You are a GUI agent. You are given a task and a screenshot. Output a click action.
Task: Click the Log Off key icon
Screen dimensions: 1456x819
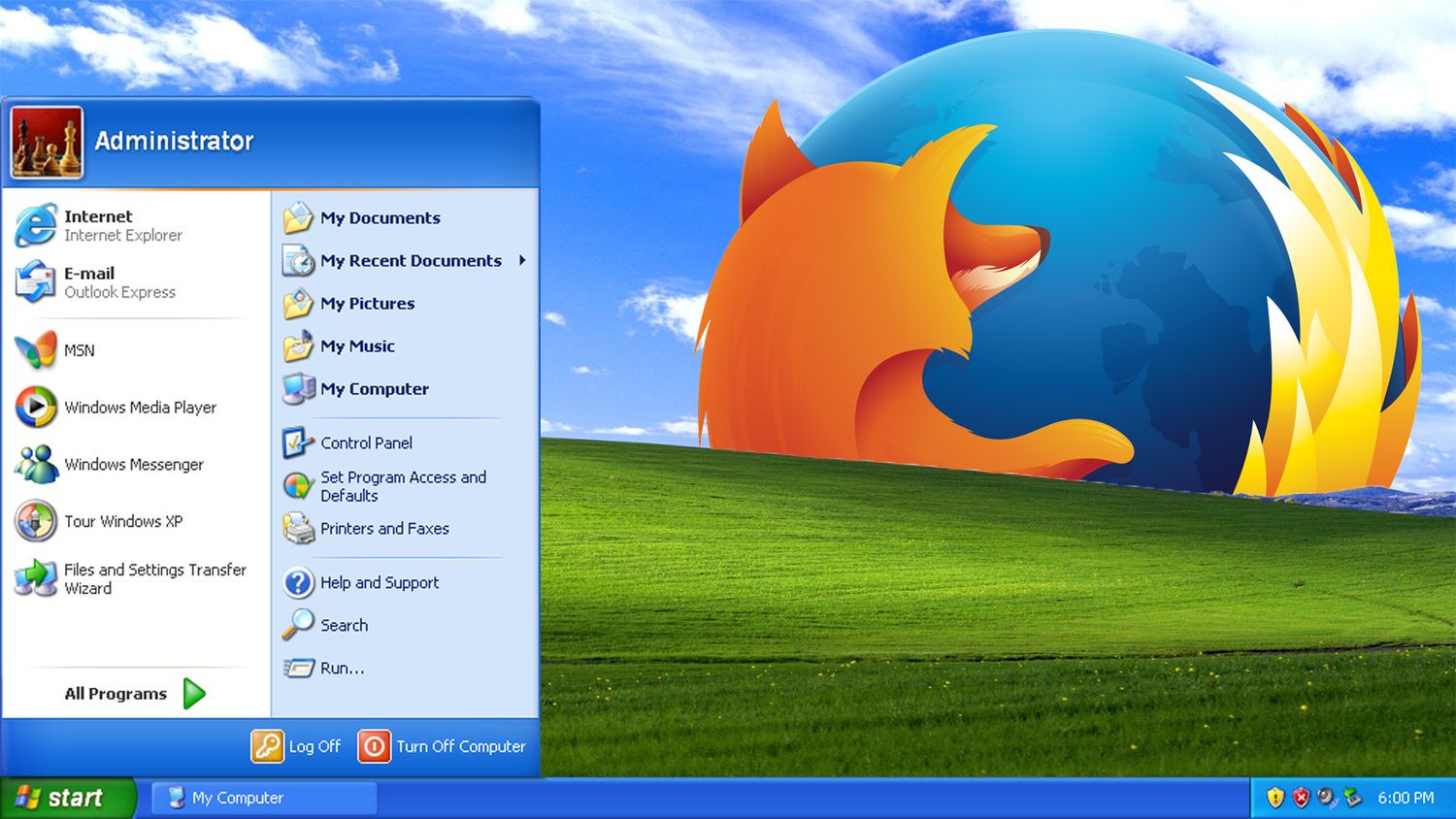267,746
